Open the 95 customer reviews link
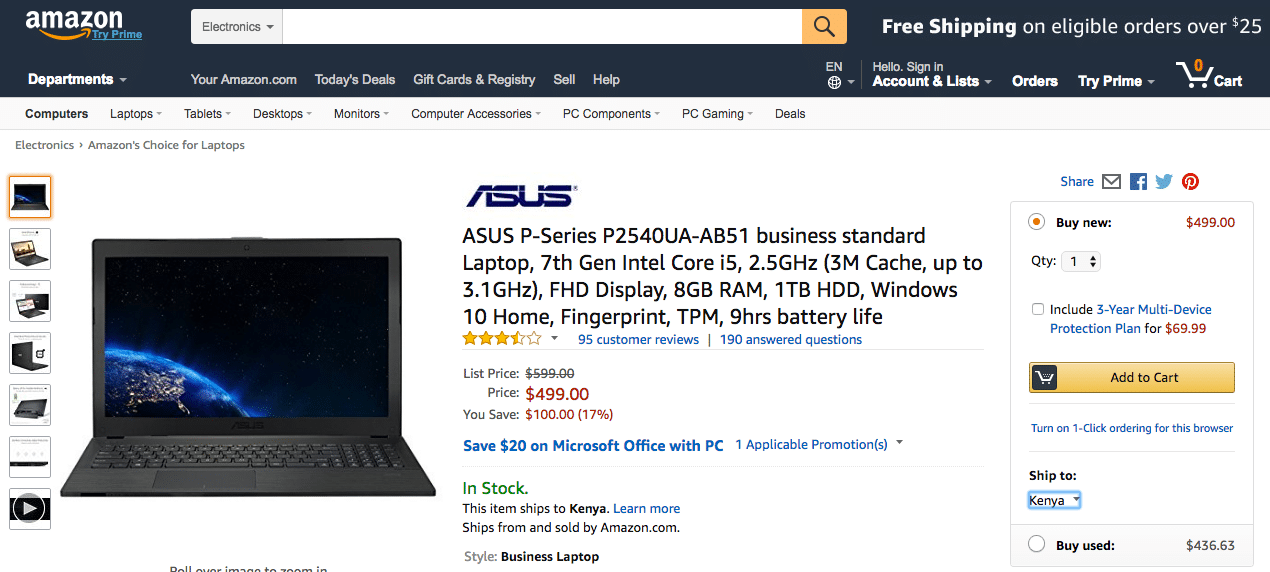This screenshot has width=1270, height=572. [x=638, y=340]
